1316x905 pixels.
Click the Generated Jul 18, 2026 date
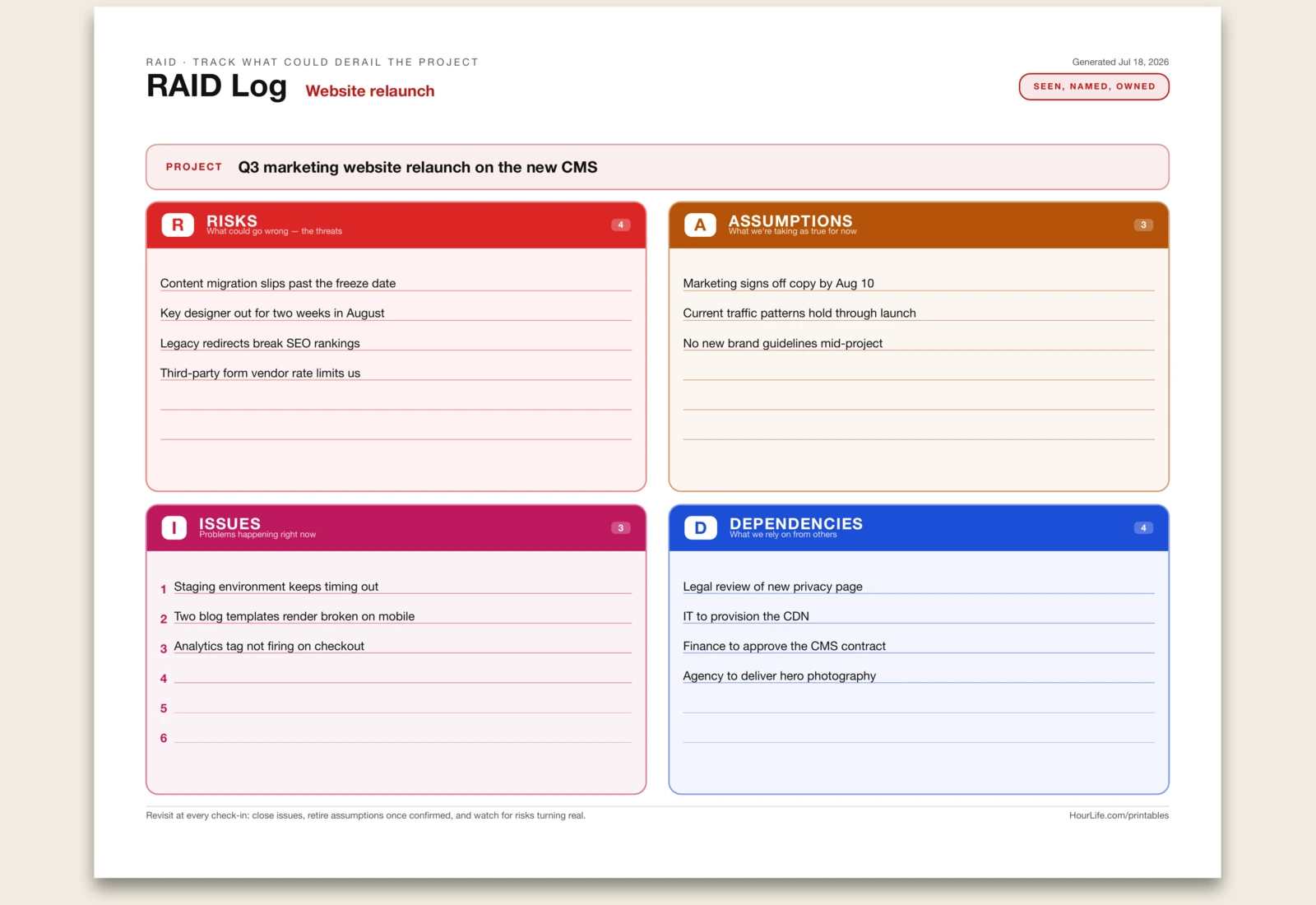coord(1120,62)
